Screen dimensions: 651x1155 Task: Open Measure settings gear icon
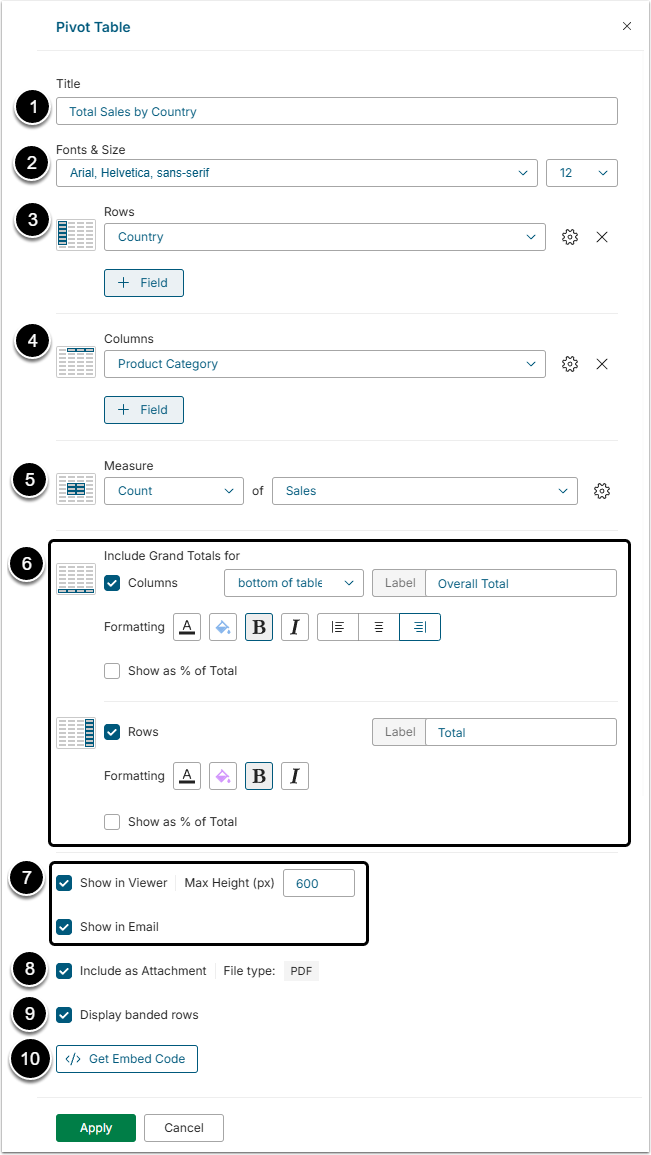pos(602,491)
